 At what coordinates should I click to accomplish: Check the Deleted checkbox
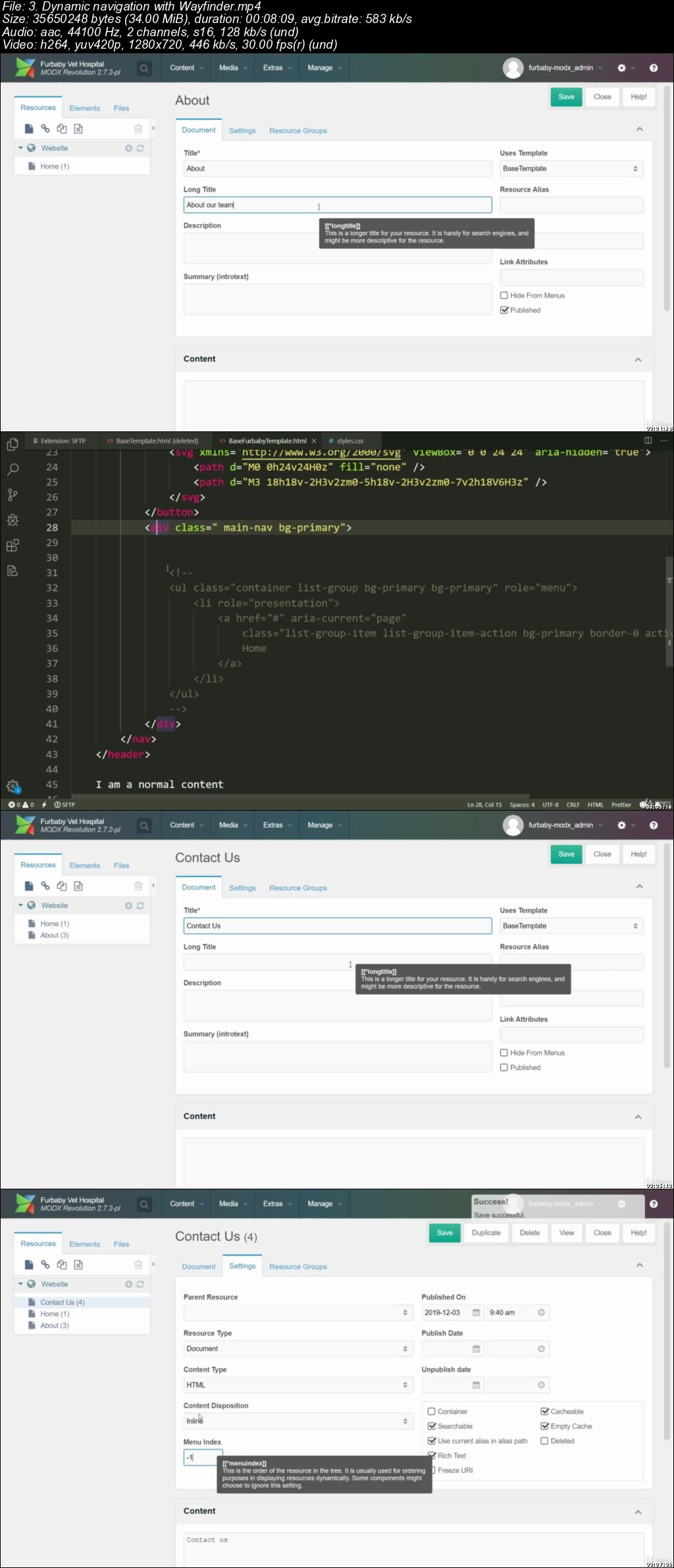click(x=544, y=1441)
